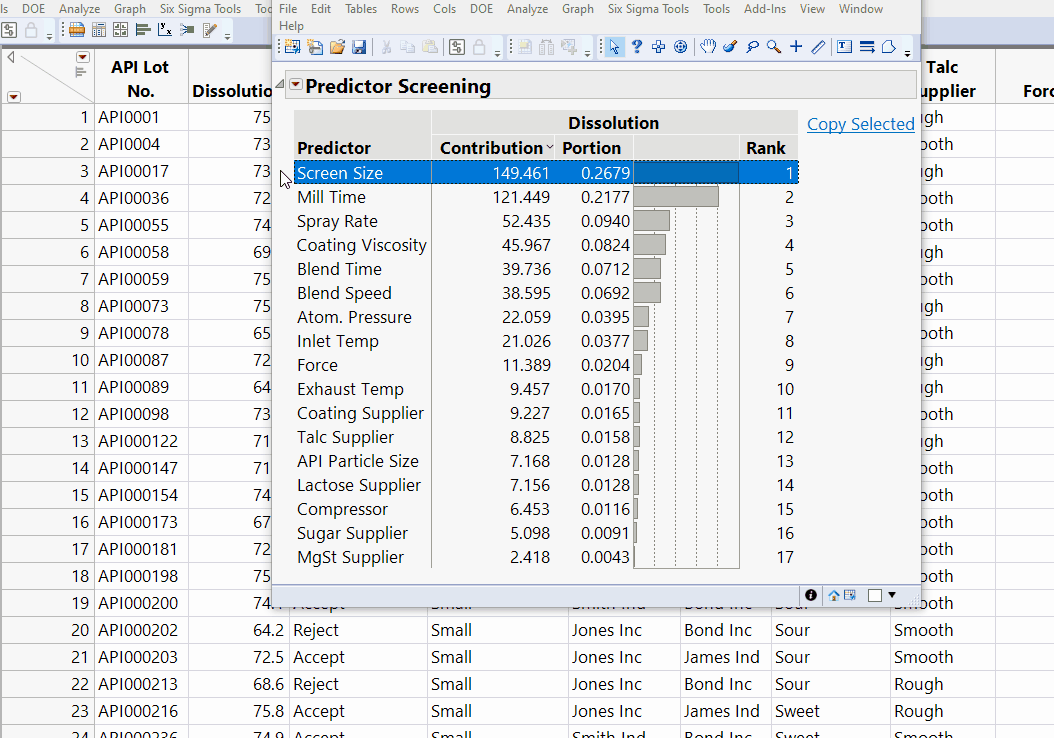Viewport: 1054px width, 738px height.
Task: Select the arrow cursor tool
Action: [x=615, y=47]
